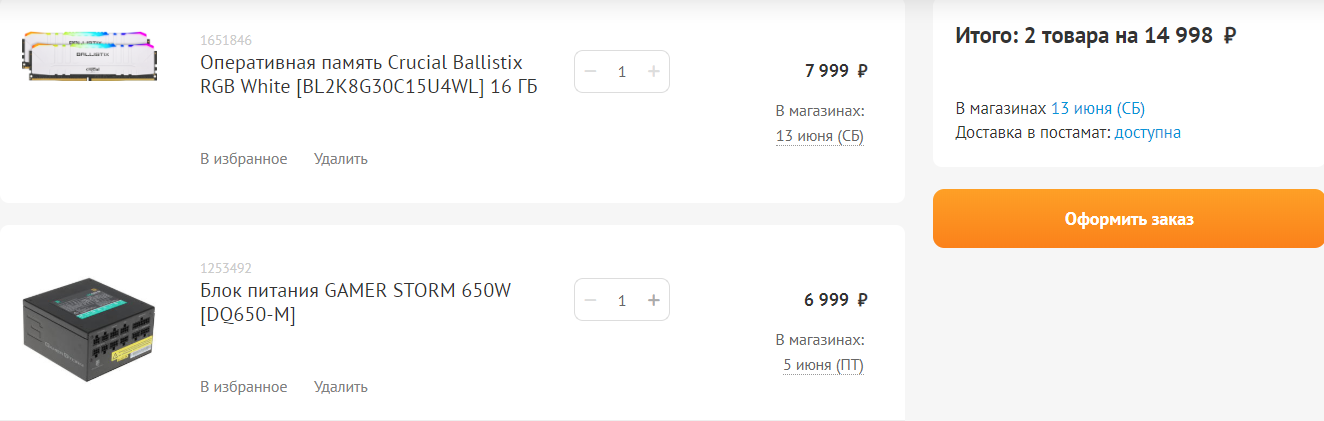Click the Crucial Ballistix quantity field

coord(622,72)
